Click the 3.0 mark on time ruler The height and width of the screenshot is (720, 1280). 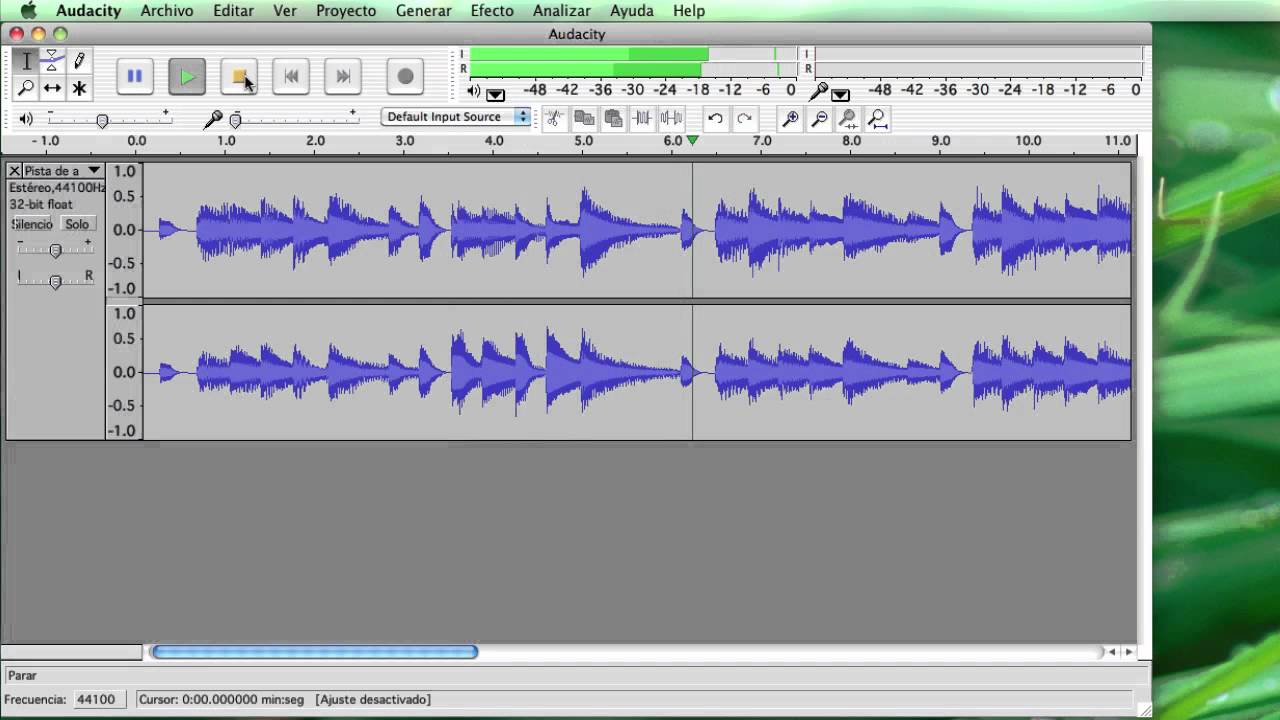tap(405, 141)
